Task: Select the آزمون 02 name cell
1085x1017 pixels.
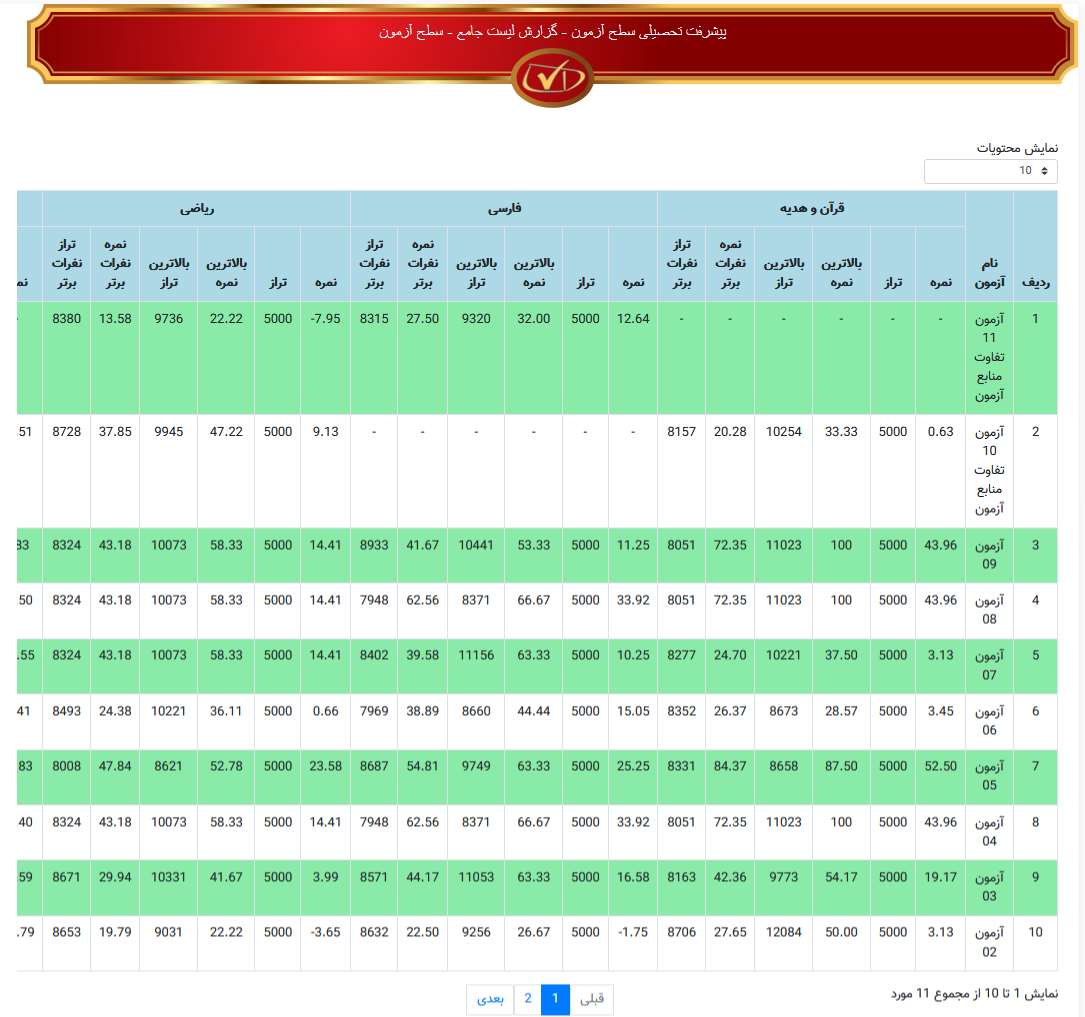Action: 990,942
